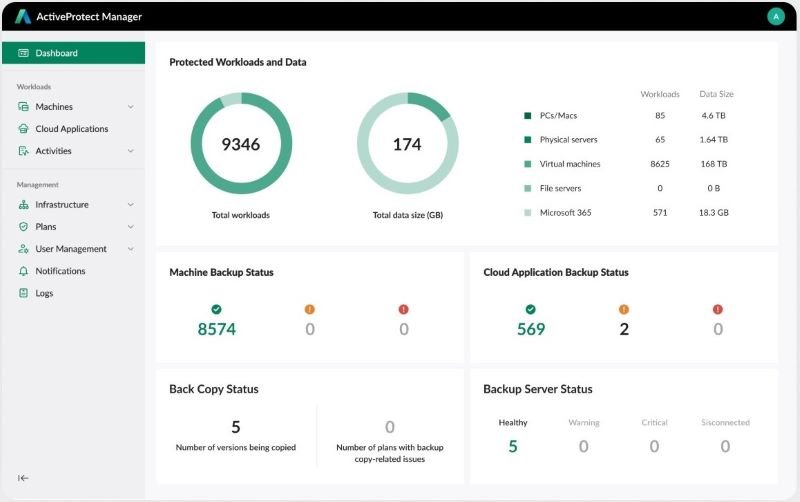Click orange warning icon under Cloud Application Backup Status
Viewport: 800px width, 502px height.
[624, 309]
